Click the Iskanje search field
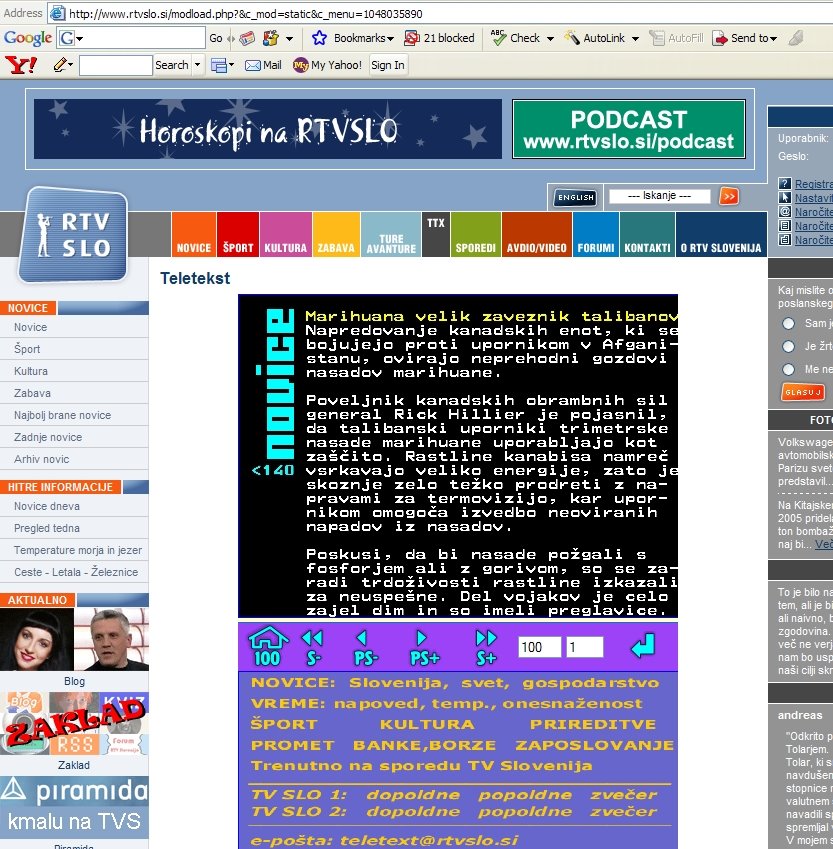 (x=659, y=196)
